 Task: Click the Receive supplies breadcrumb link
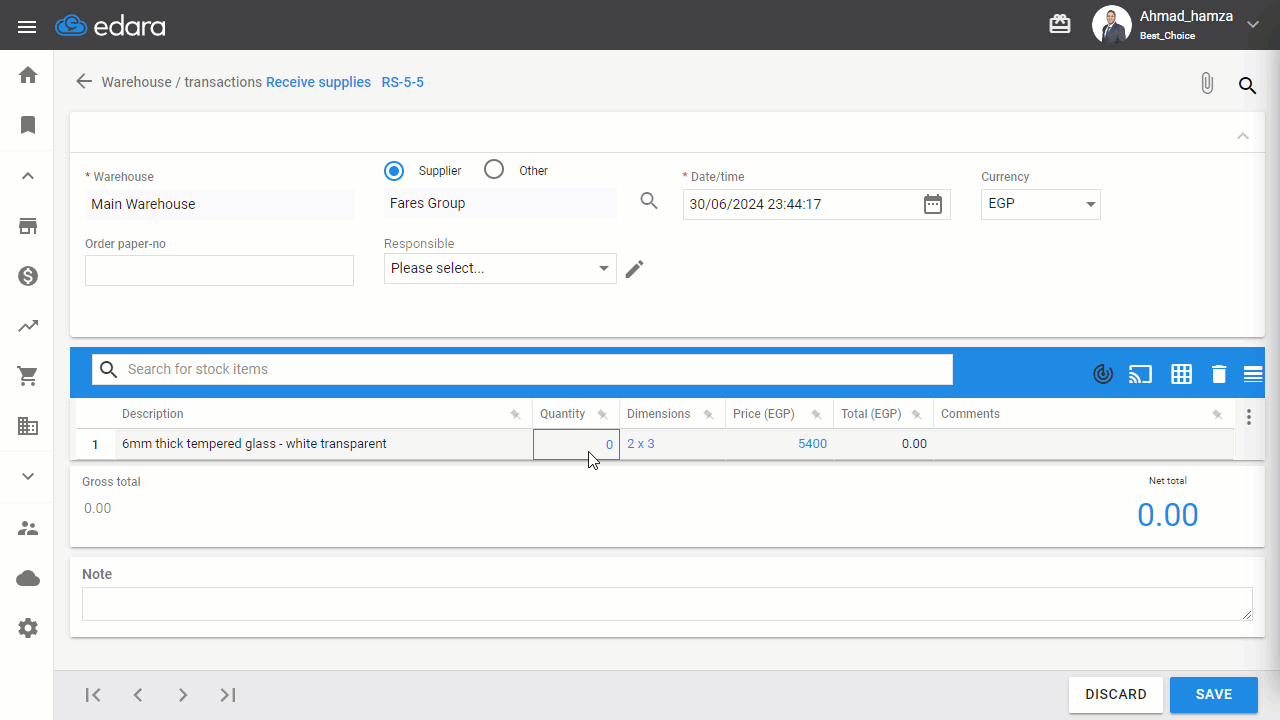pyautogui.click(x=318, y=82)
